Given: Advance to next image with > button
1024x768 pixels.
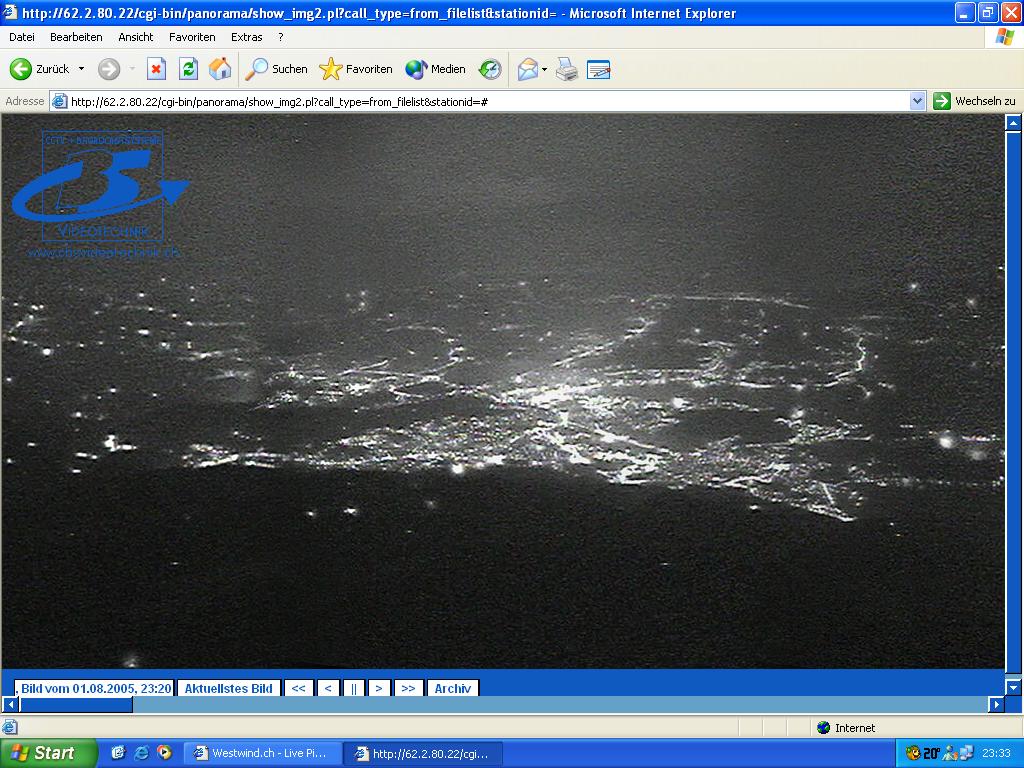Looking at the screenshot, I should [379, 688].
